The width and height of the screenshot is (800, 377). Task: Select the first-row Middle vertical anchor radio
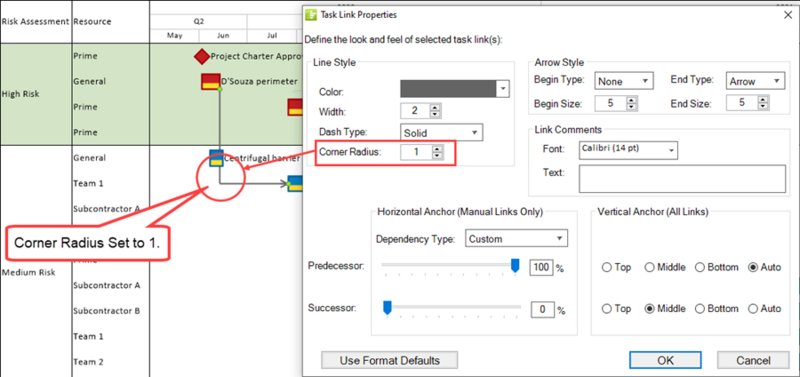pos(649,267)
